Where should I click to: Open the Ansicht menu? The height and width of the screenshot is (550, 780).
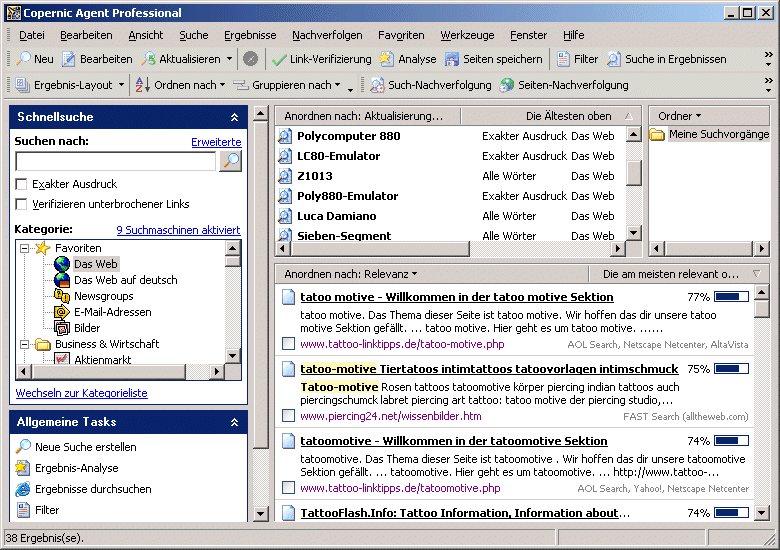tap(146, 35)
